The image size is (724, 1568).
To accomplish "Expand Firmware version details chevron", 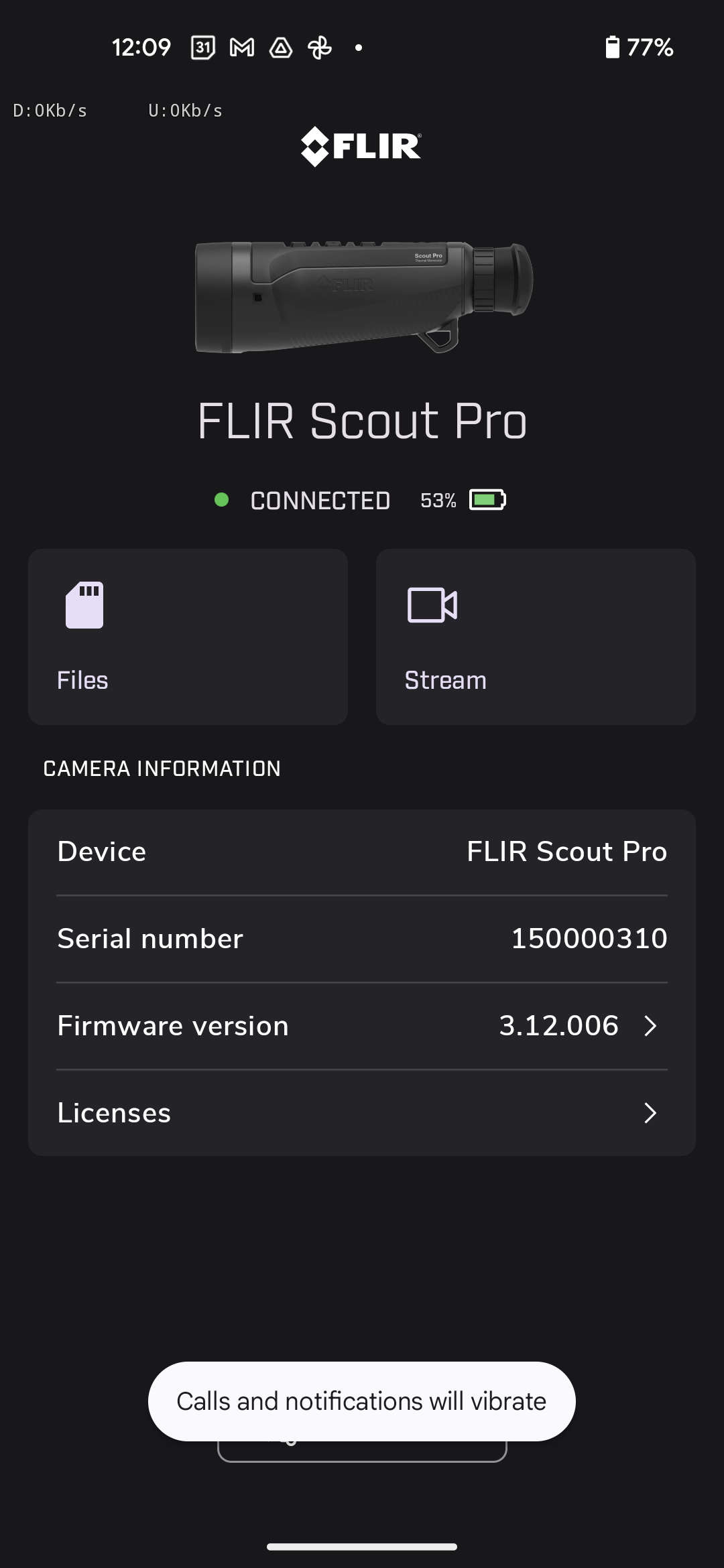I will 650,1026.
